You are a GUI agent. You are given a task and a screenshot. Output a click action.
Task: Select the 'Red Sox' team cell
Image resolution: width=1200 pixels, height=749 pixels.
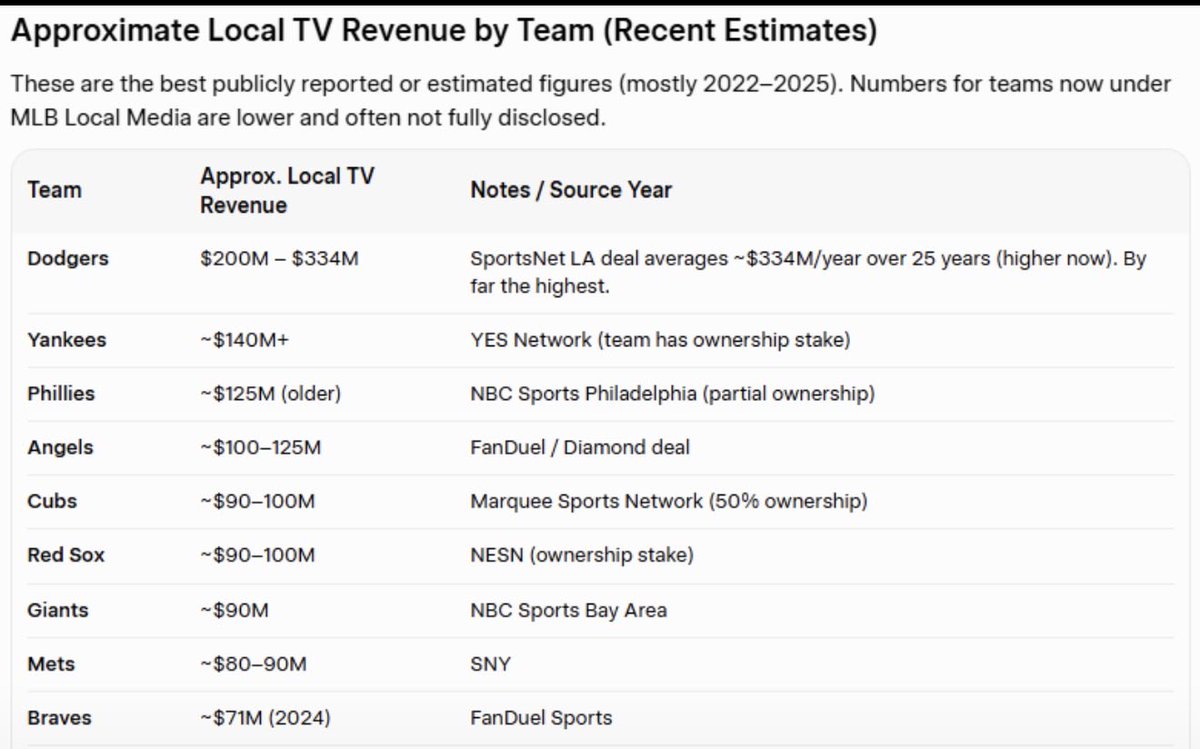tap(66, 555)
